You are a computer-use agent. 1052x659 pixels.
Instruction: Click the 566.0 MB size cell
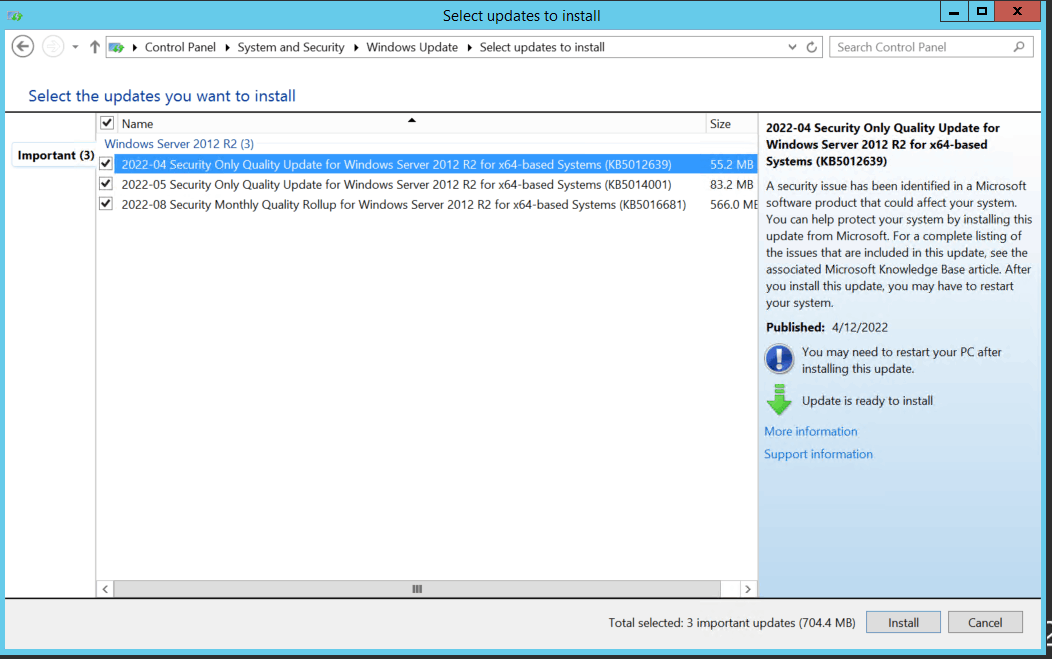(733, 205)
